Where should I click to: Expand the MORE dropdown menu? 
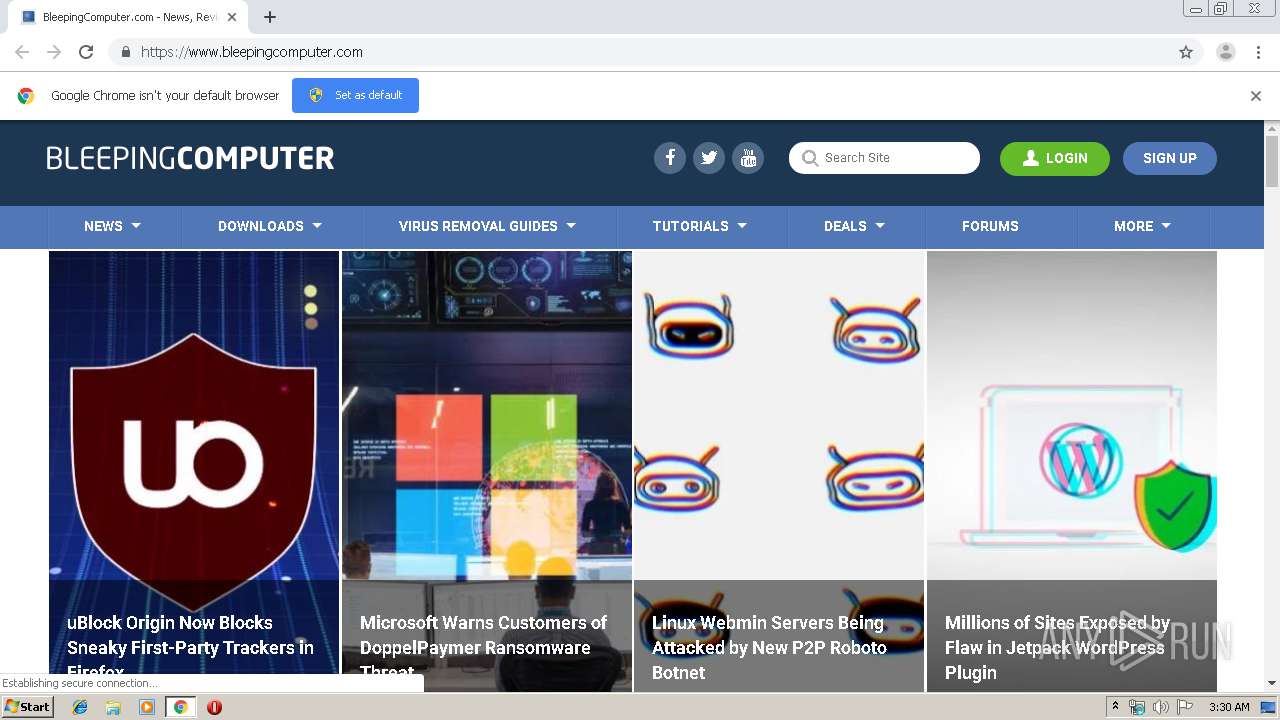pyautogui.click(x=1142, y=226)
